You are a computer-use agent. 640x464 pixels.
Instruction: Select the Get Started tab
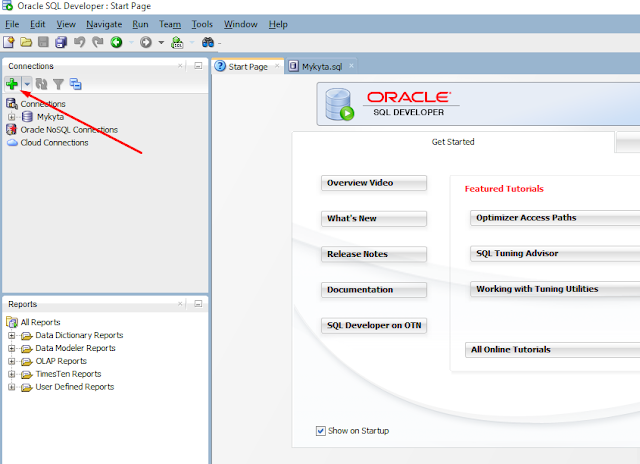(x=453, y=142)
